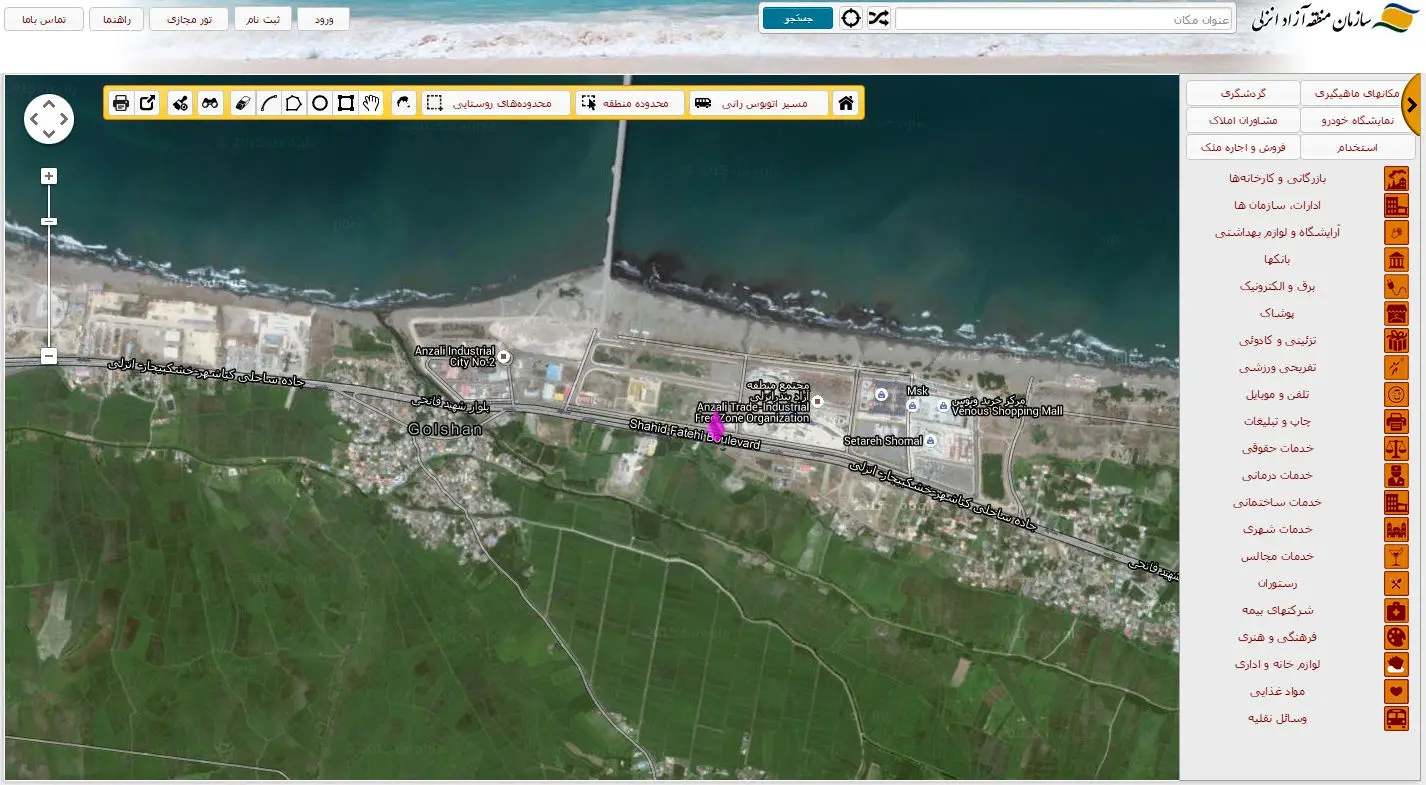Click the جستجو search button

point(798,19)
